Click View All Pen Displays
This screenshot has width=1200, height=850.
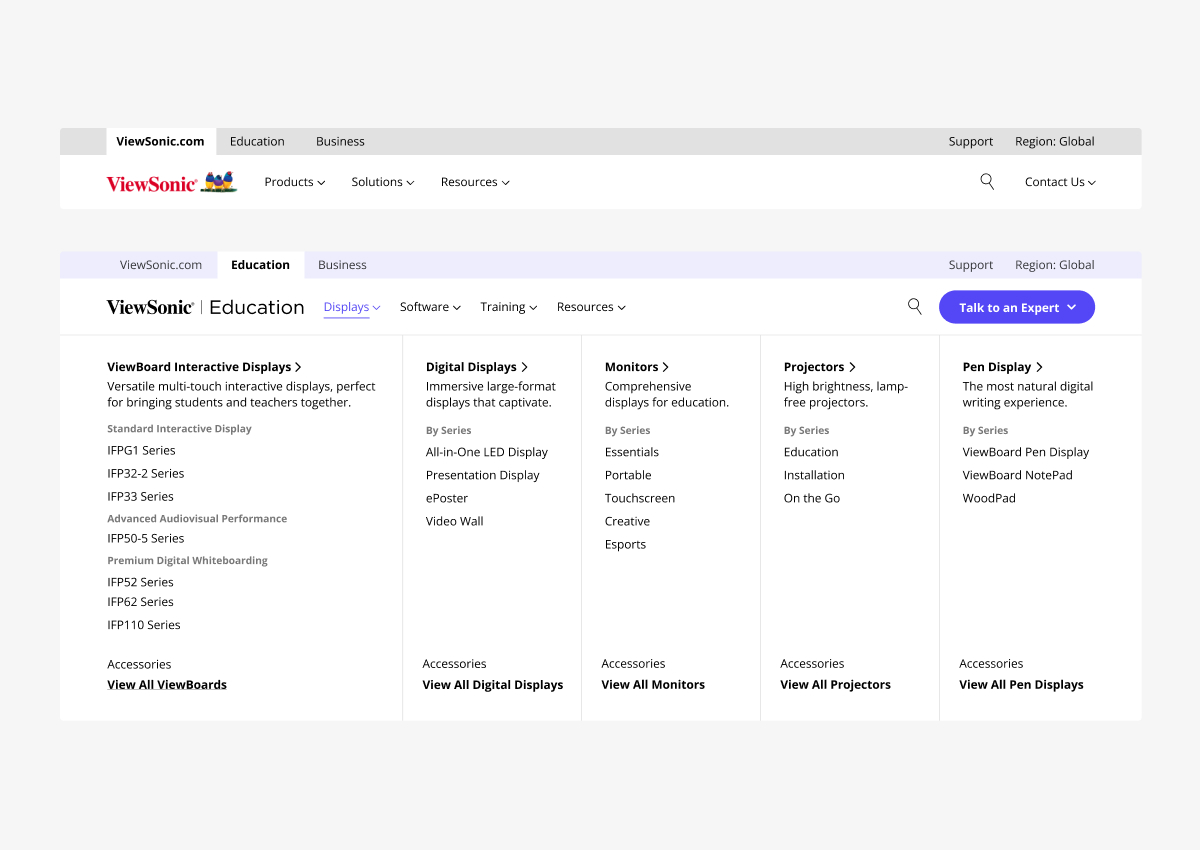(x=1021, y=685)
